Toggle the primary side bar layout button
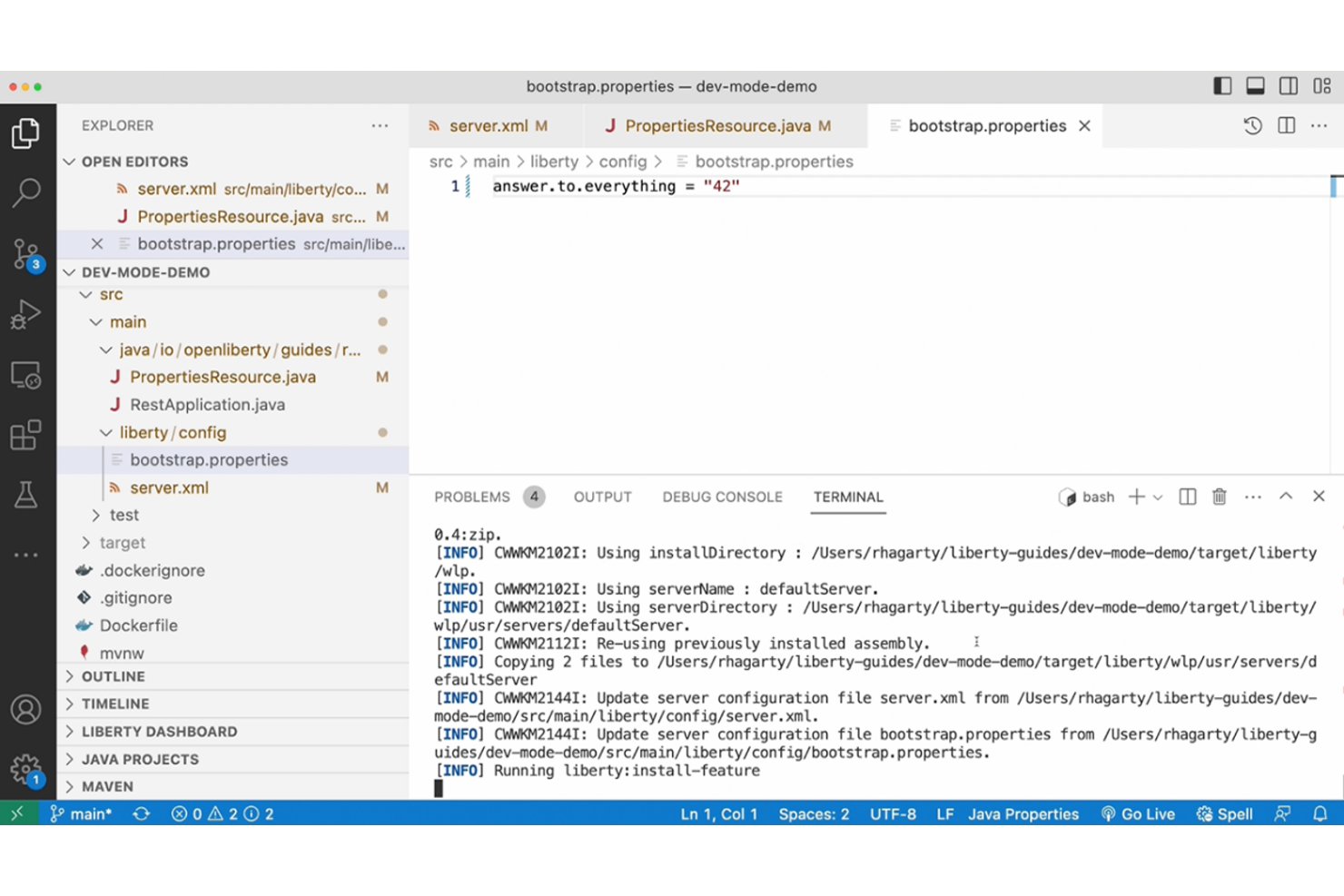Viewport: 1344px width, 896px height. tap(1222, 86)
